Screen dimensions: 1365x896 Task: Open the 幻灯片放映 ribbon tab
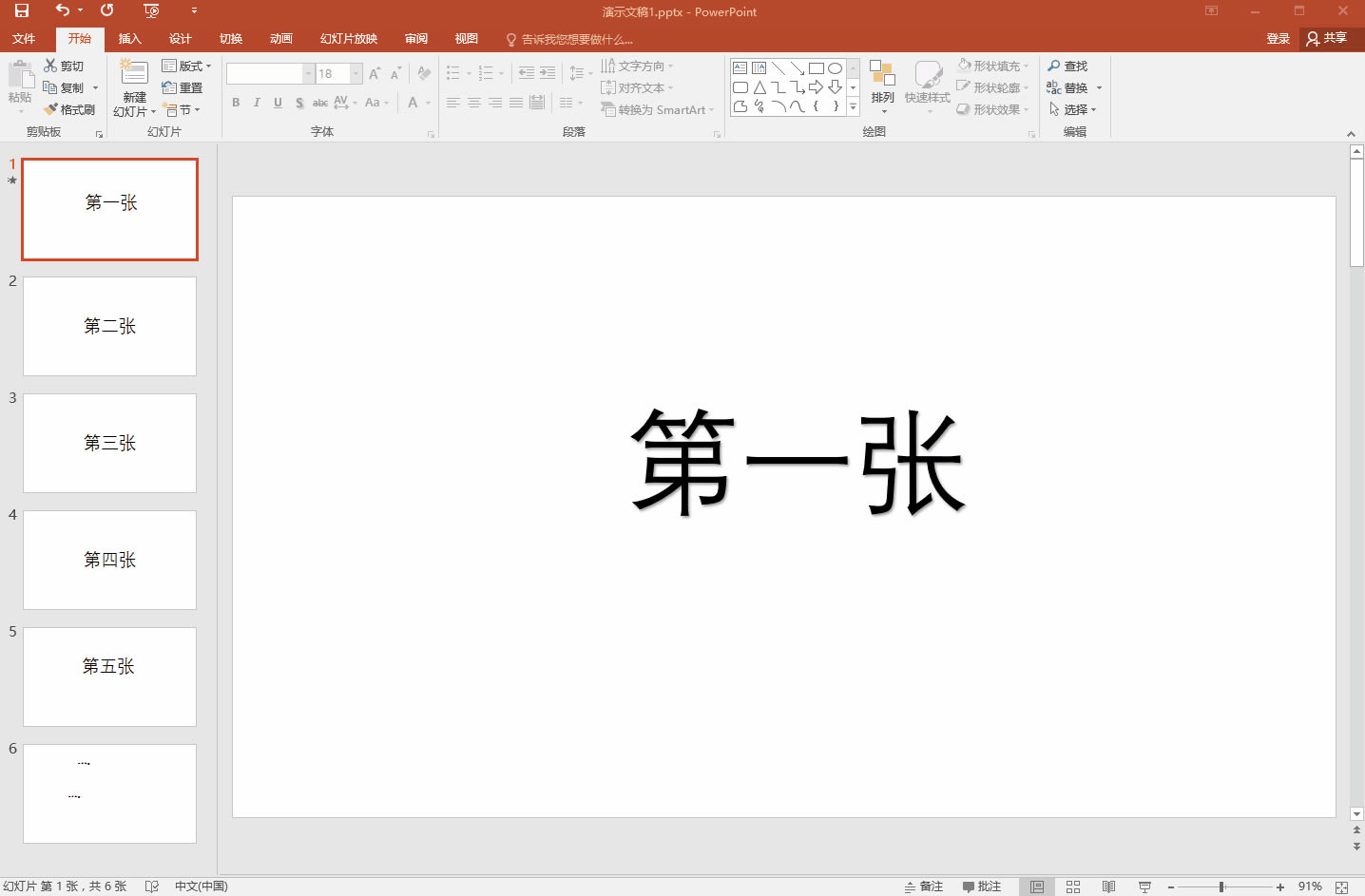tap(346, 39)
